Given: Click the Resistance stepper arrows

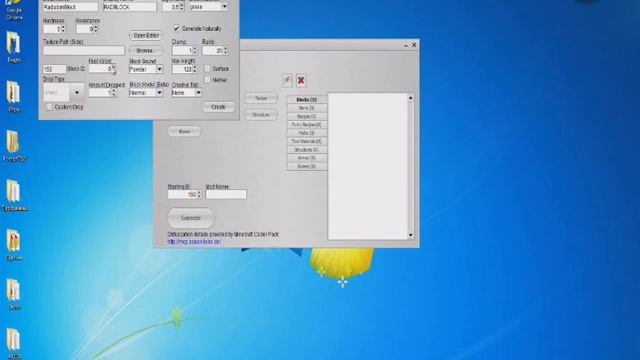Looking at the screenshot, I should 96,29.
